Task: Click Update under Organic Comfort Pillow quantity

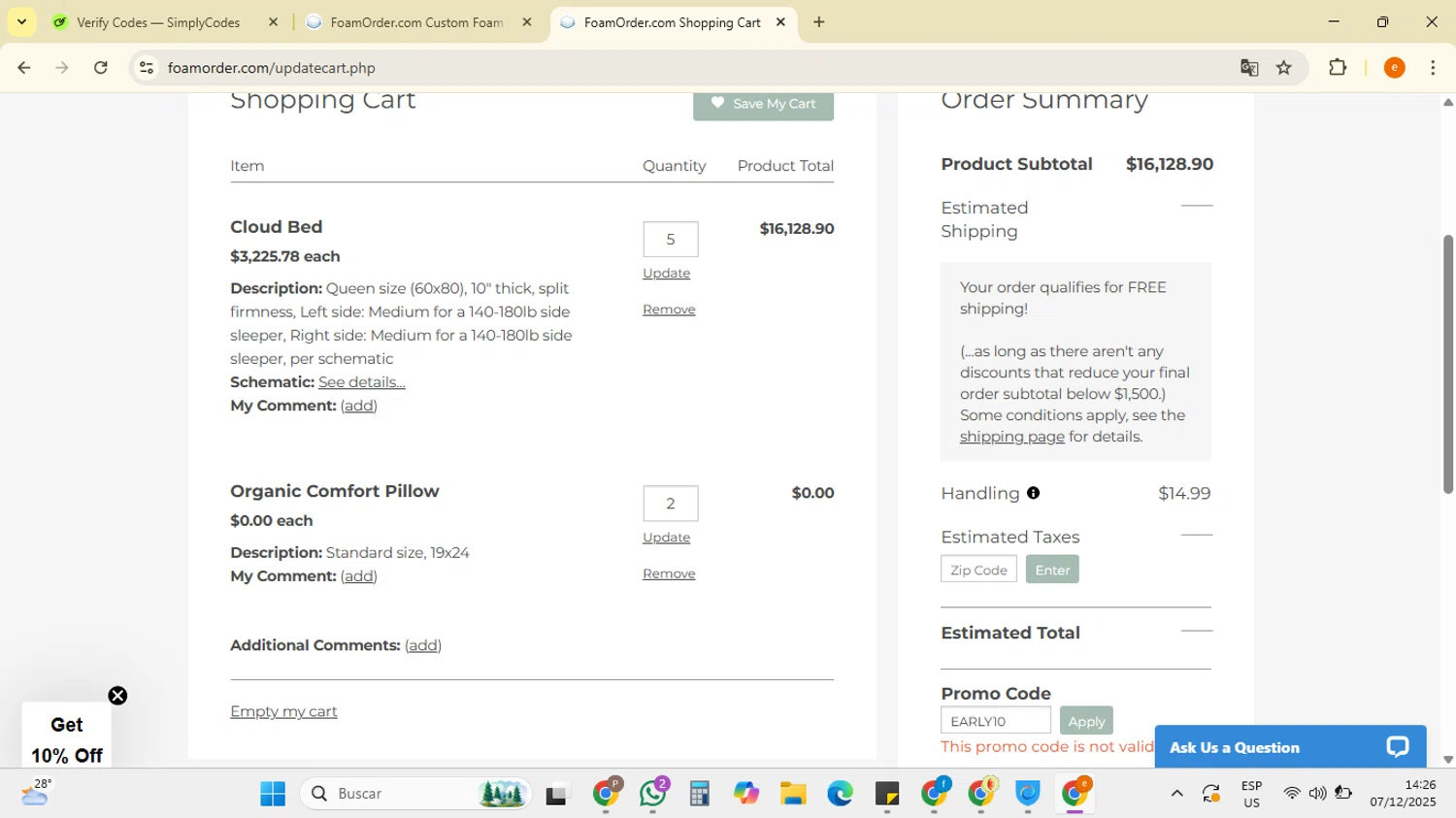Action: (666, 538)
